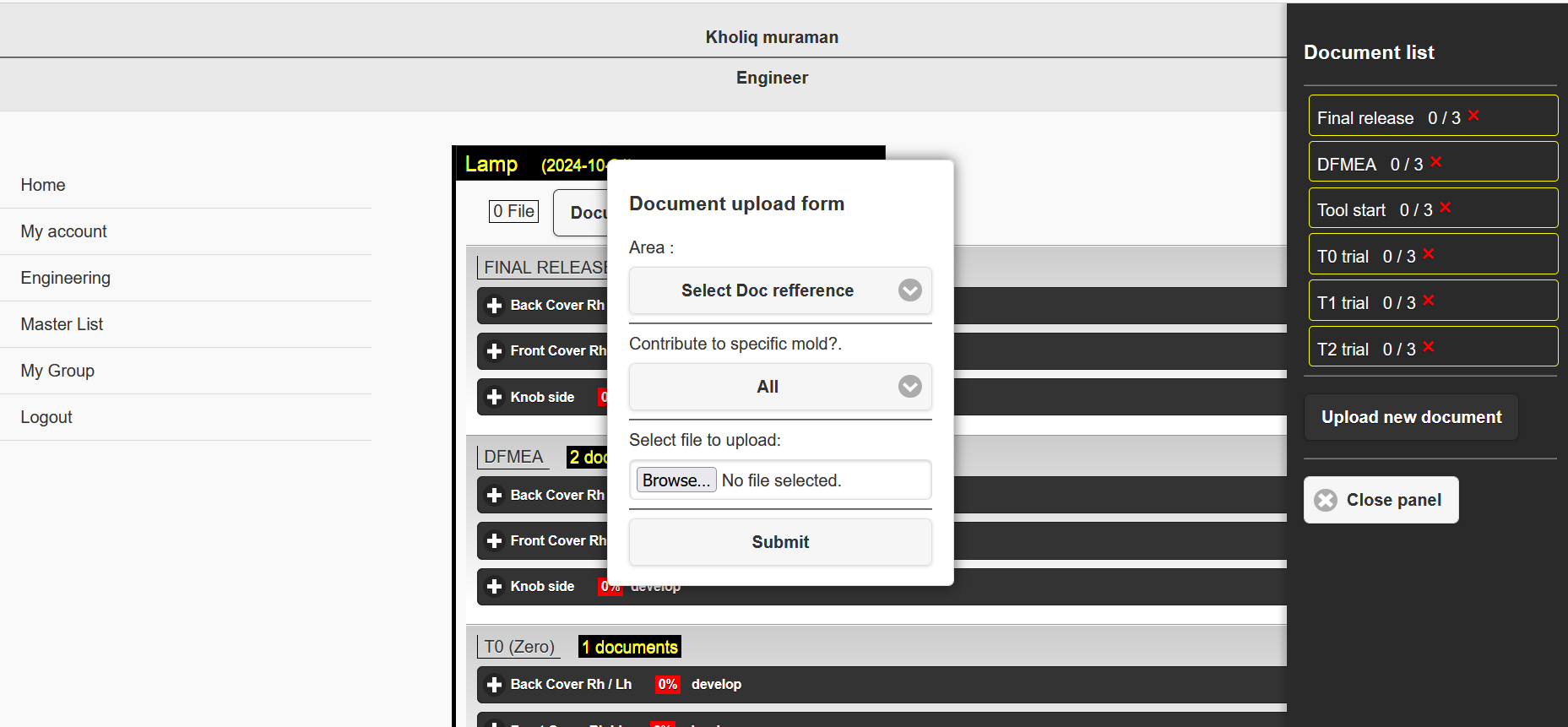The height and width of the screenshot is (727, 1568).
Task: Click the red X next to Tool start
Action: pos(1446,208)
